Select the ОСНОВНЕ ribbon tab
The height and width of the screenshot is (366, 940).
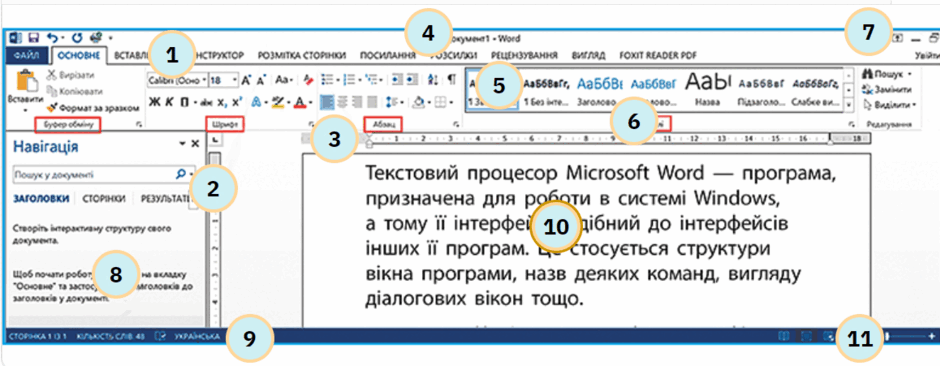coord(80,56)
